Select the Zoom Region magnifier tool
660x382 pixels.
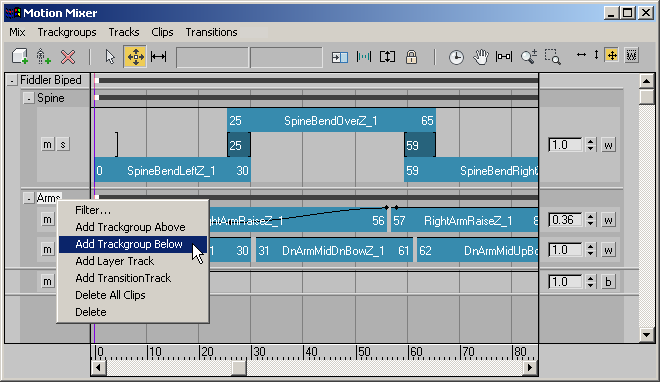(x=553, y=57)
